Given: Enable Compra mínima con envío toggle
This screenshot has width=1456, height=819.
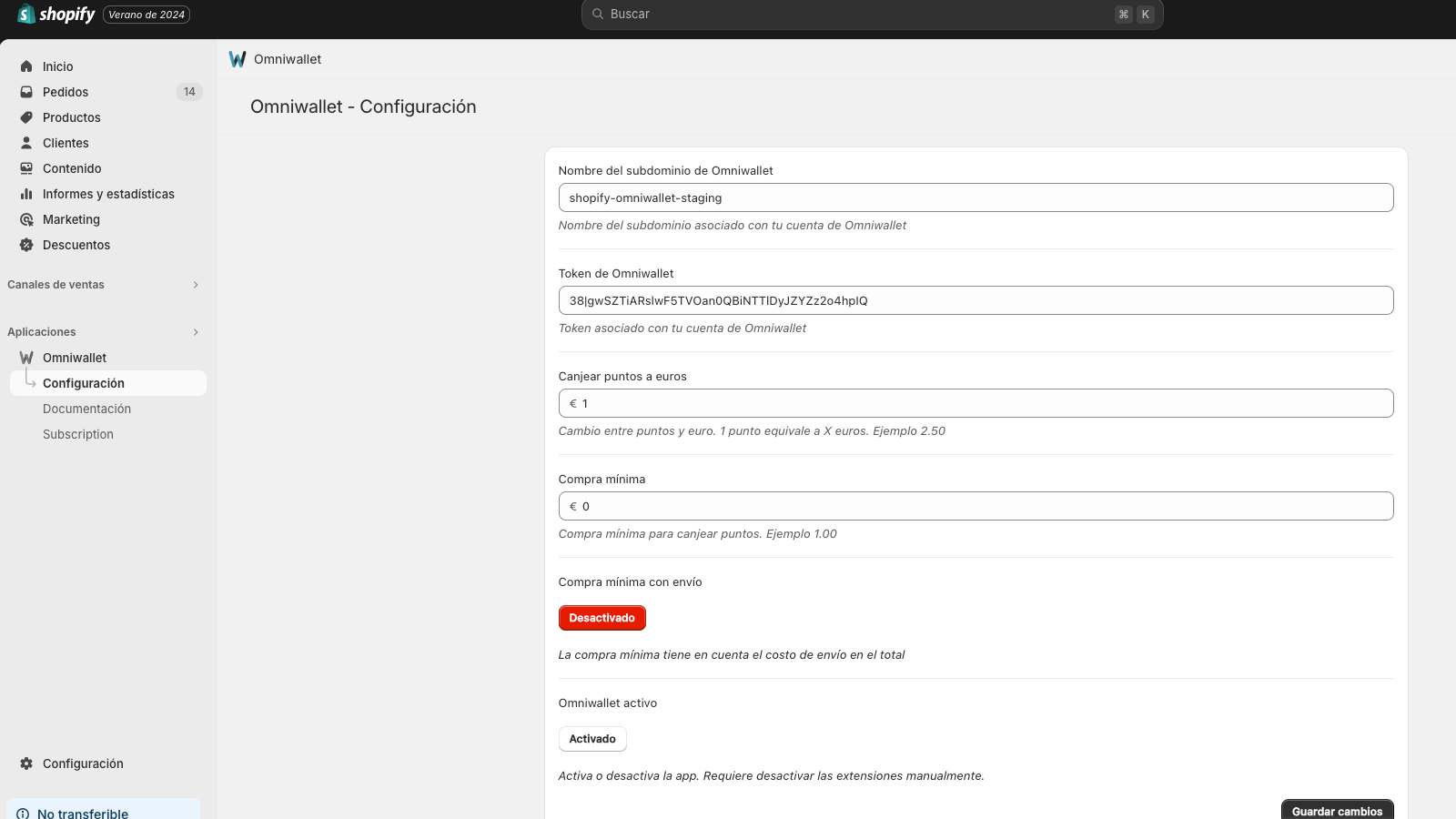Looking at the screenshot, I should [602, 617].
